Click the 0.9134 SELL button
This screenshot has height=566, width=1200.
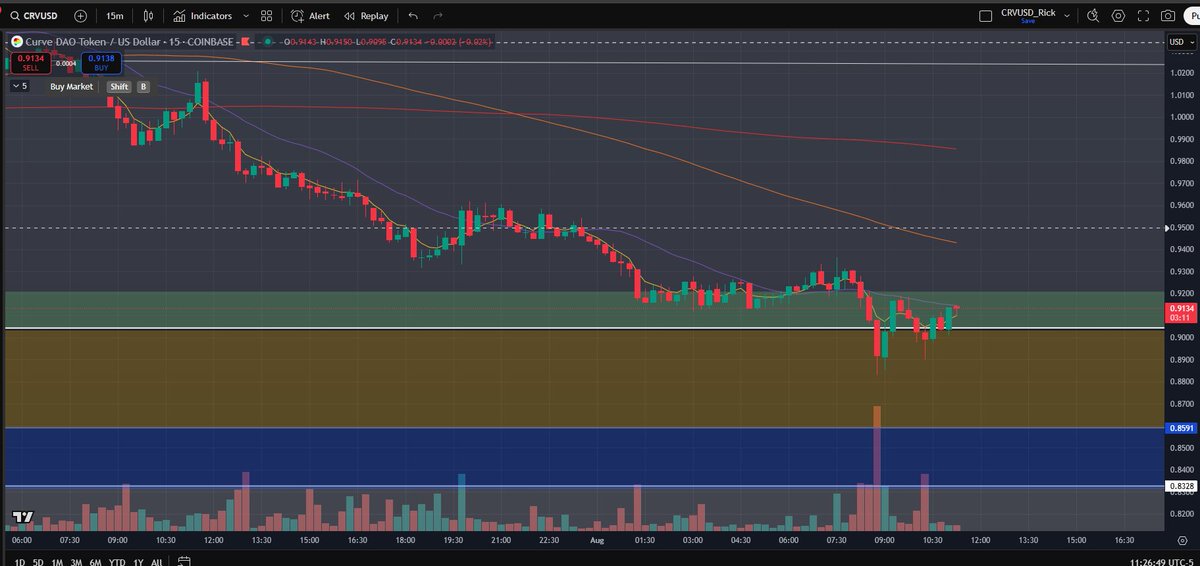[x=30, y=62]
